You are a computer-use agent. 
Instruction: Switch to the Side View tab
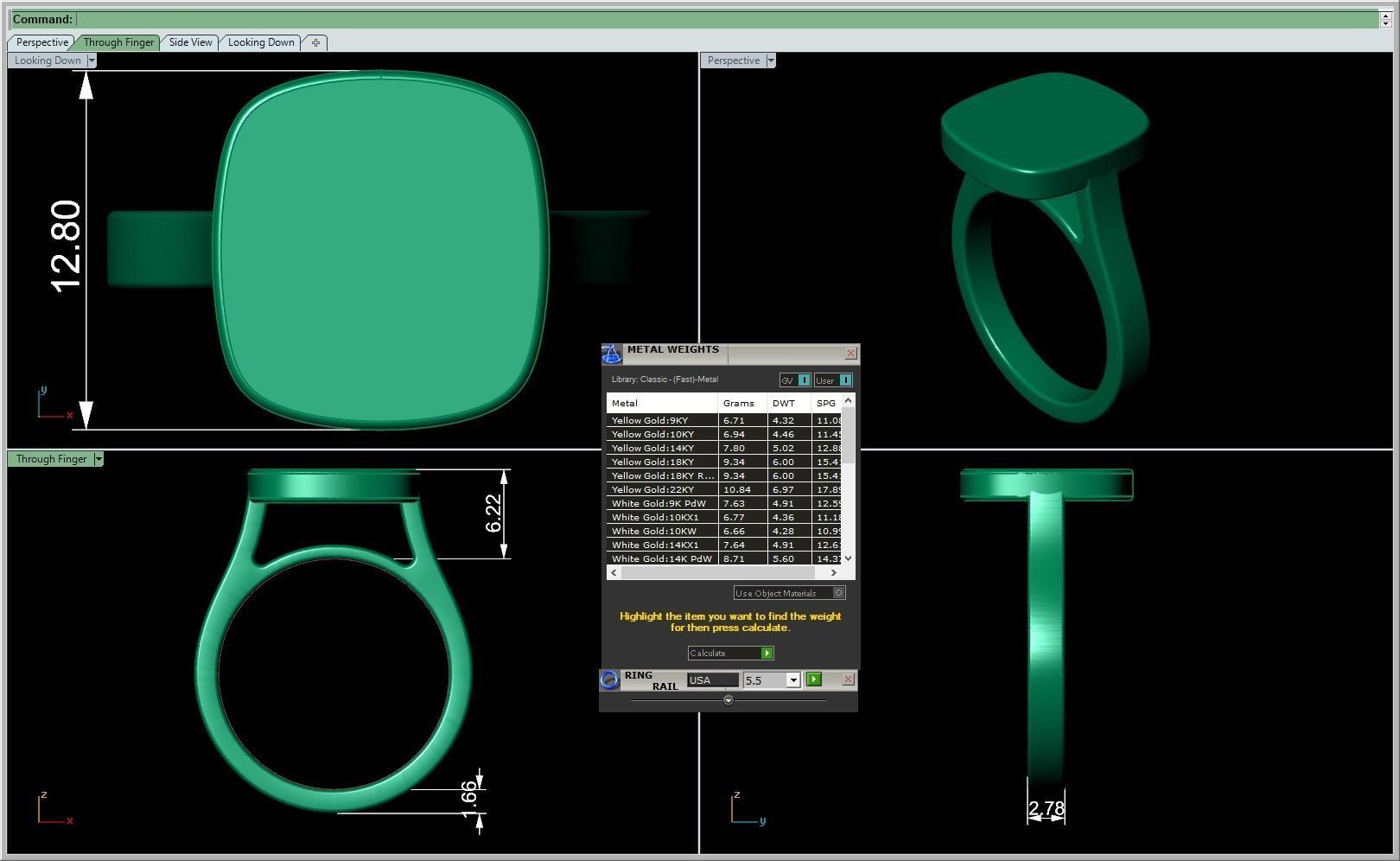pos(190,41)
